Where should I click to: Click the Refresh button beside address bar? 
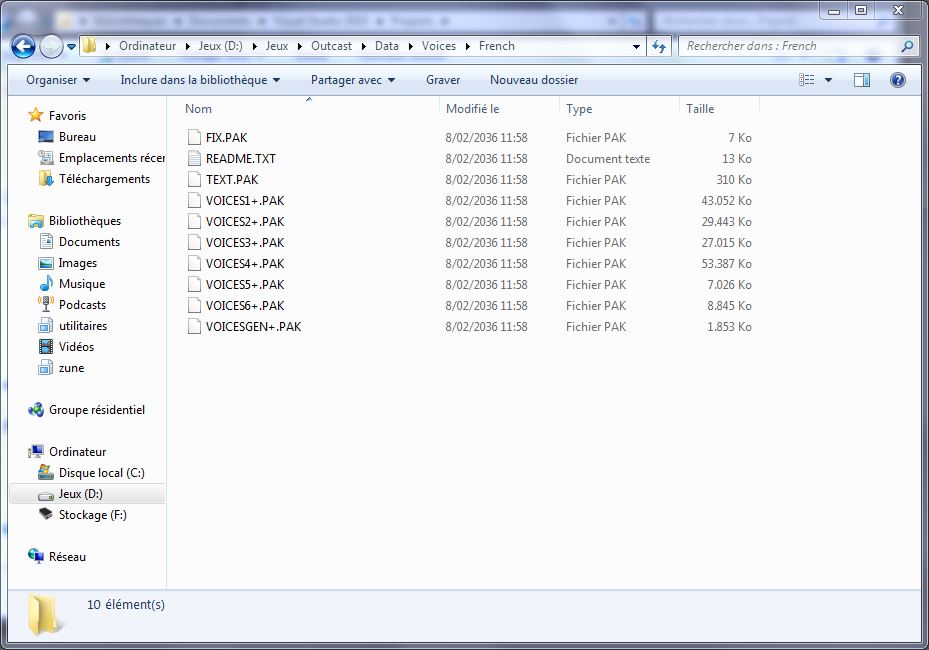coord(658,46)
